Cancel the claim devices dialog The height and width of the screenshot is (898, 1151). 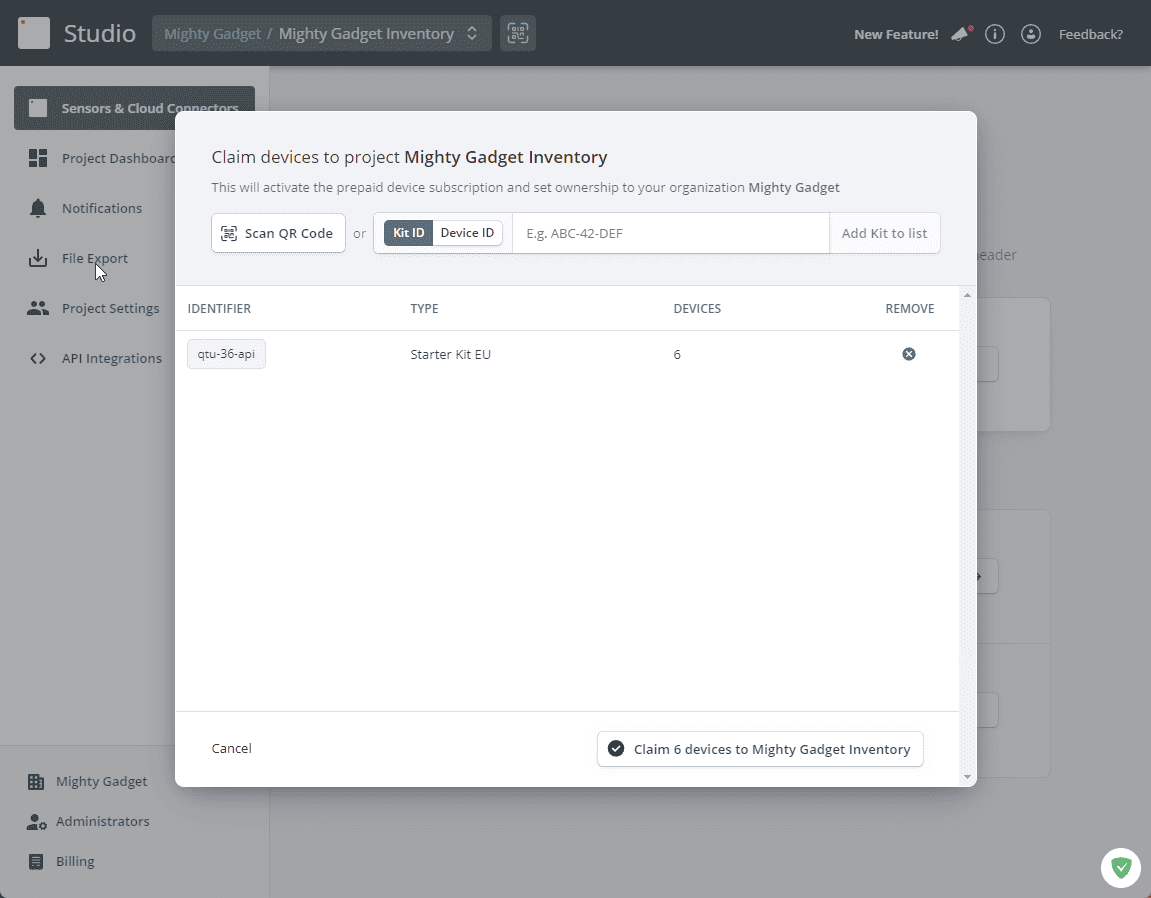pyautogui.click(x=232, y=748)
